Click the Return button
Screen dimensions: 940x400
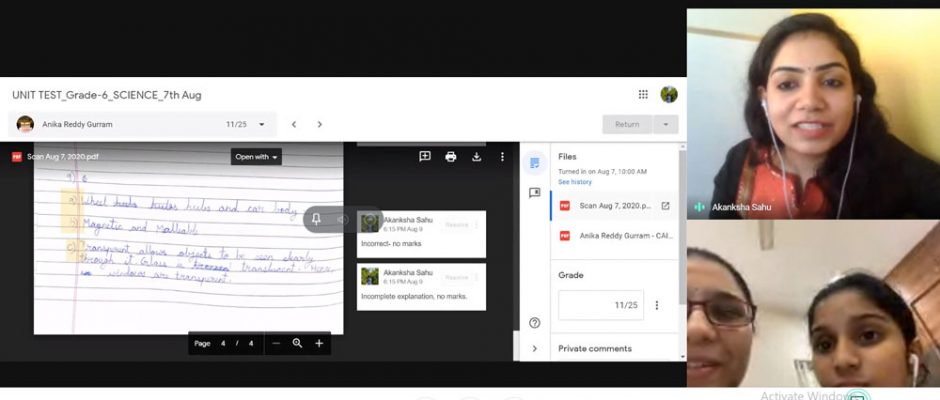(x=627, y=124)
